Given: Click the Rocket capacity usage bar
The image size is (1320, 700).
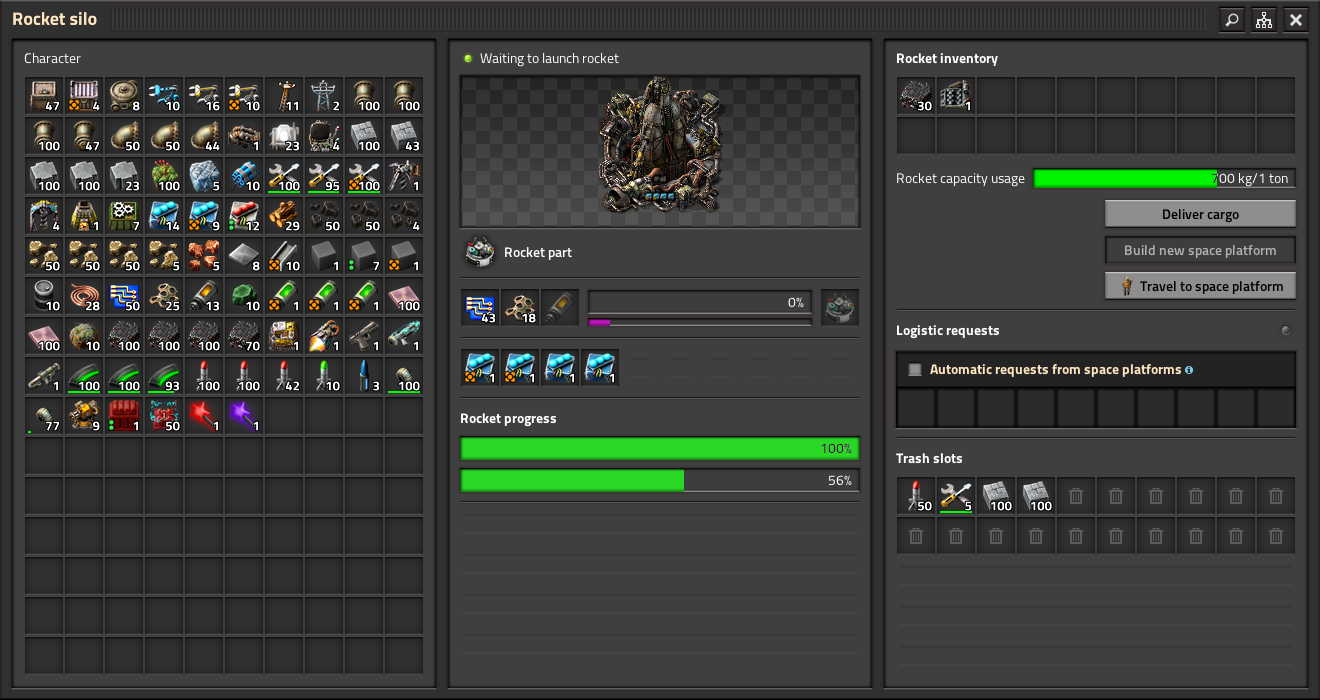Looking at the screenshot, I should (1164, 179).
